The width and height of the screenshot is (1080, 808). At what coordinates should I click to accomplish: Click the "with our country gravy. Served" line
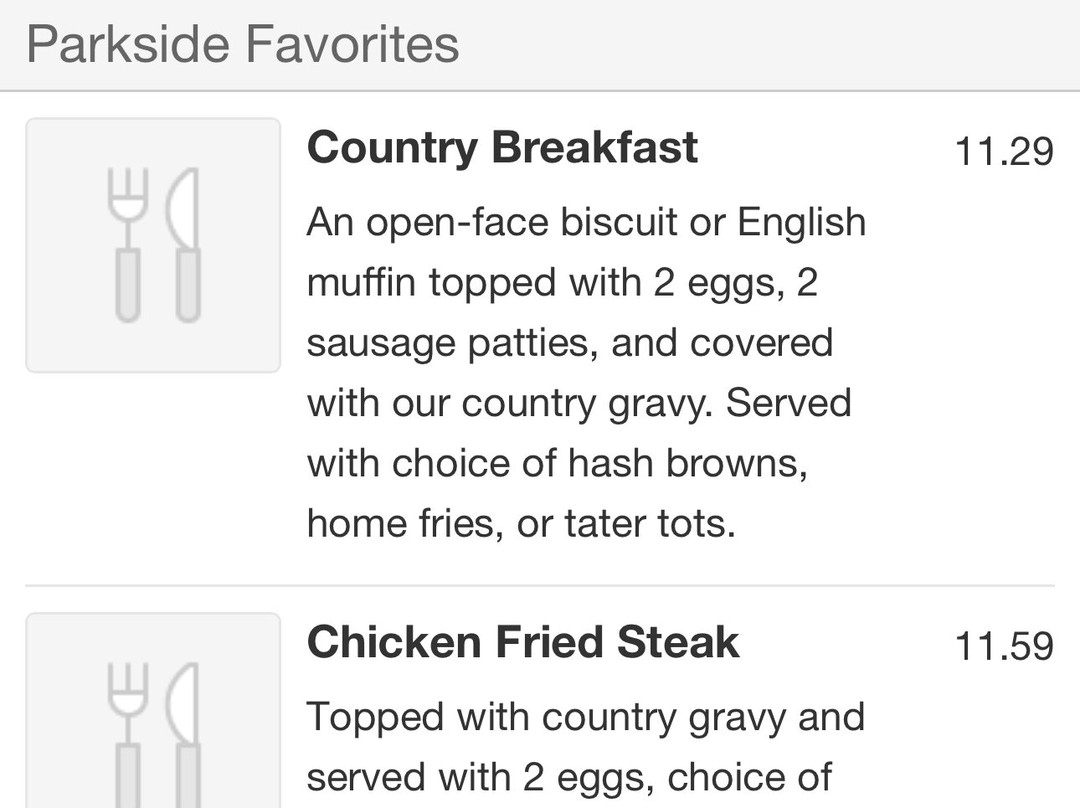(x=579, y=403)
